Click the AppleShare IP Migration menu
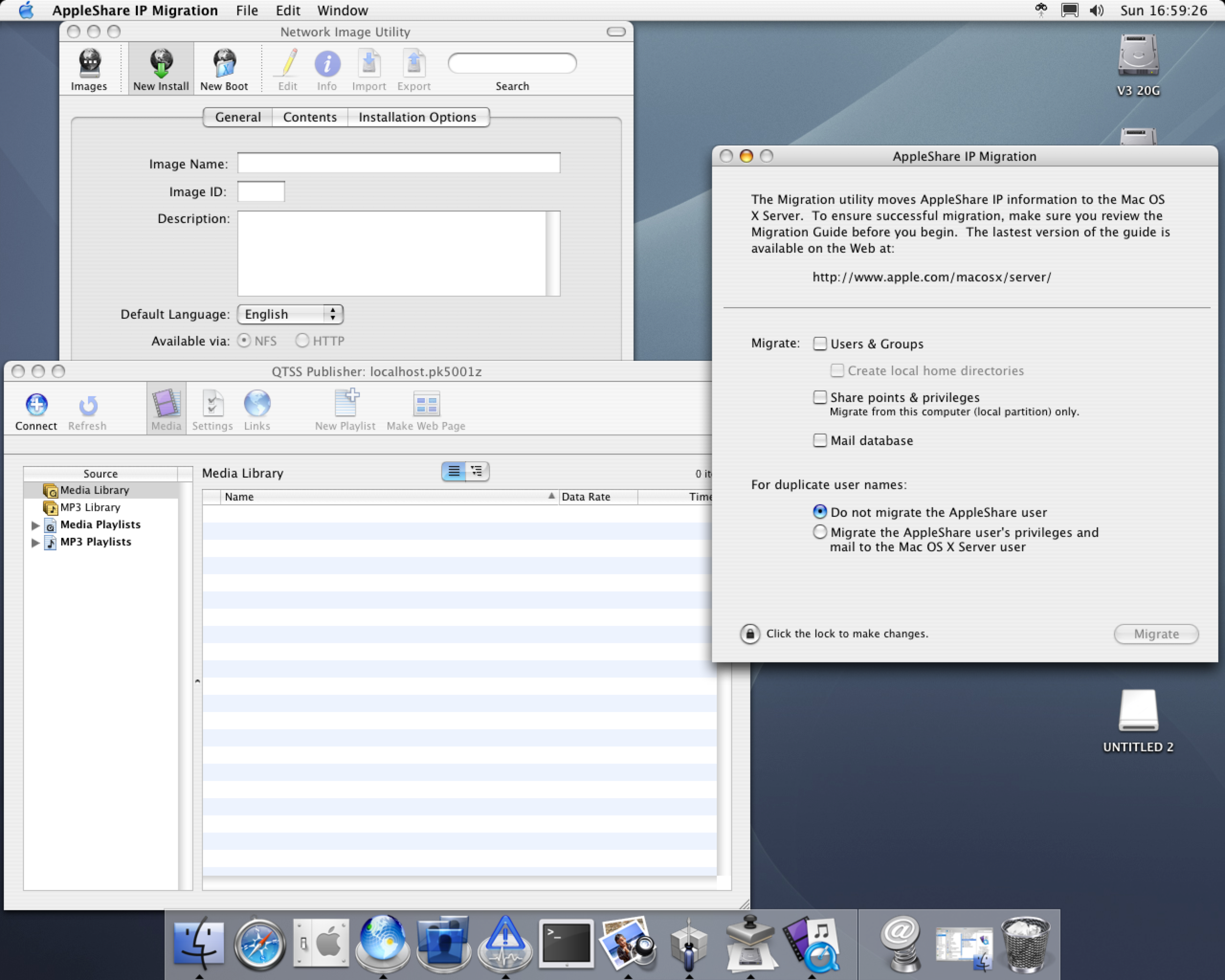The height and width of the screenshot is (980, 1225). 134,10
